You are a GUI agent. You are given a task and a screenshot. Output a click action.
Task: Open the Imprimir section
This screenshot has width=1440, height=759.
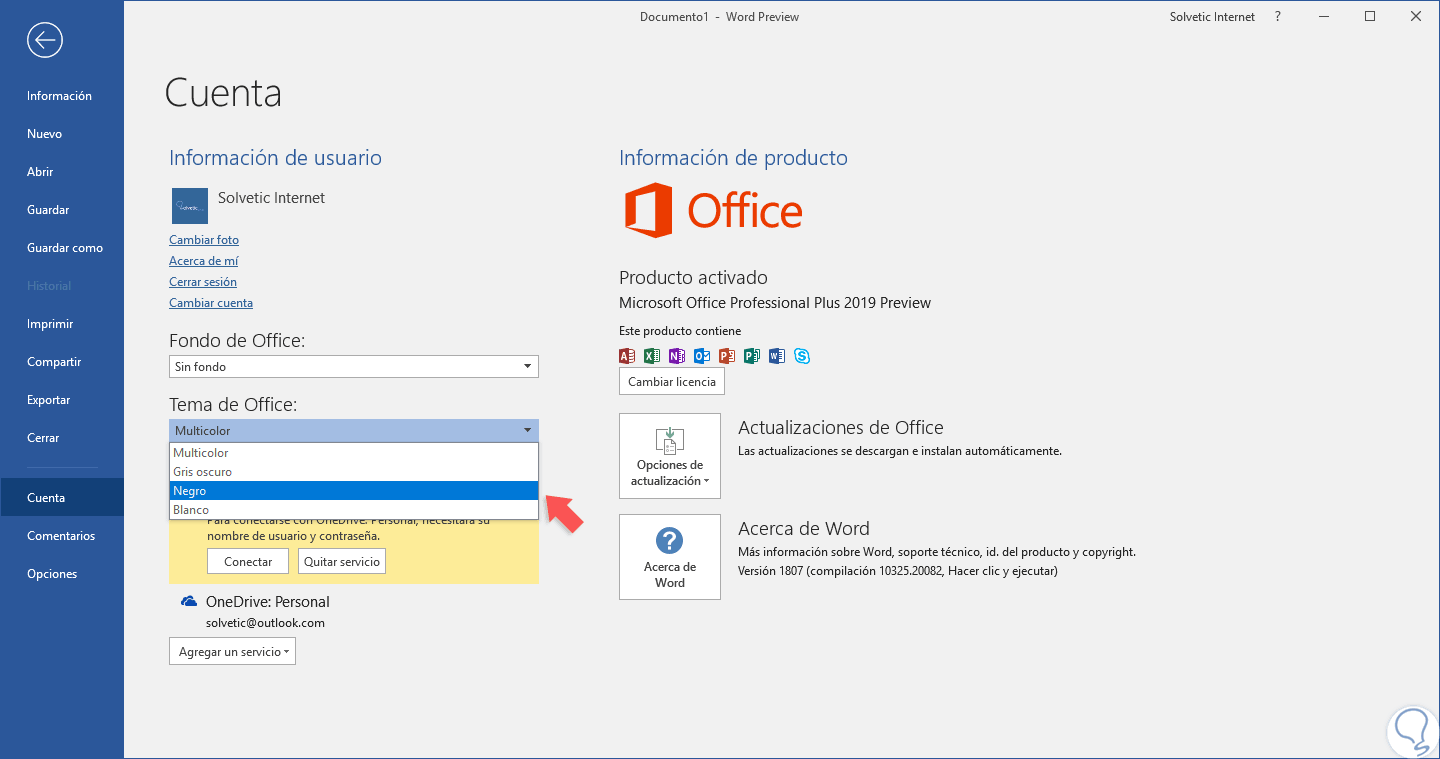click(x=62, y=324)
